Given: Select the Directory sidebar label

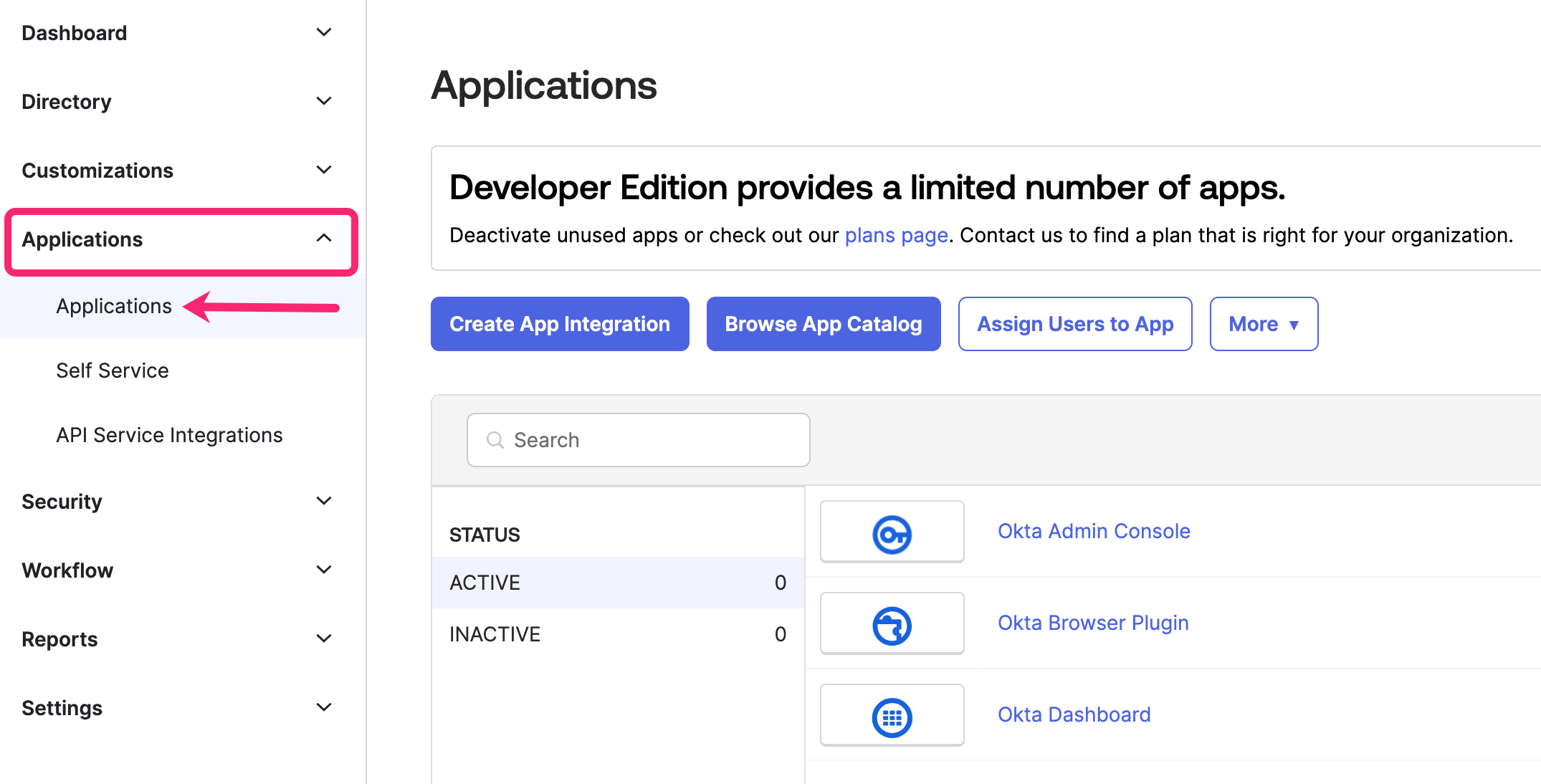Looking at the screenshot, I should tap(67, 102).
